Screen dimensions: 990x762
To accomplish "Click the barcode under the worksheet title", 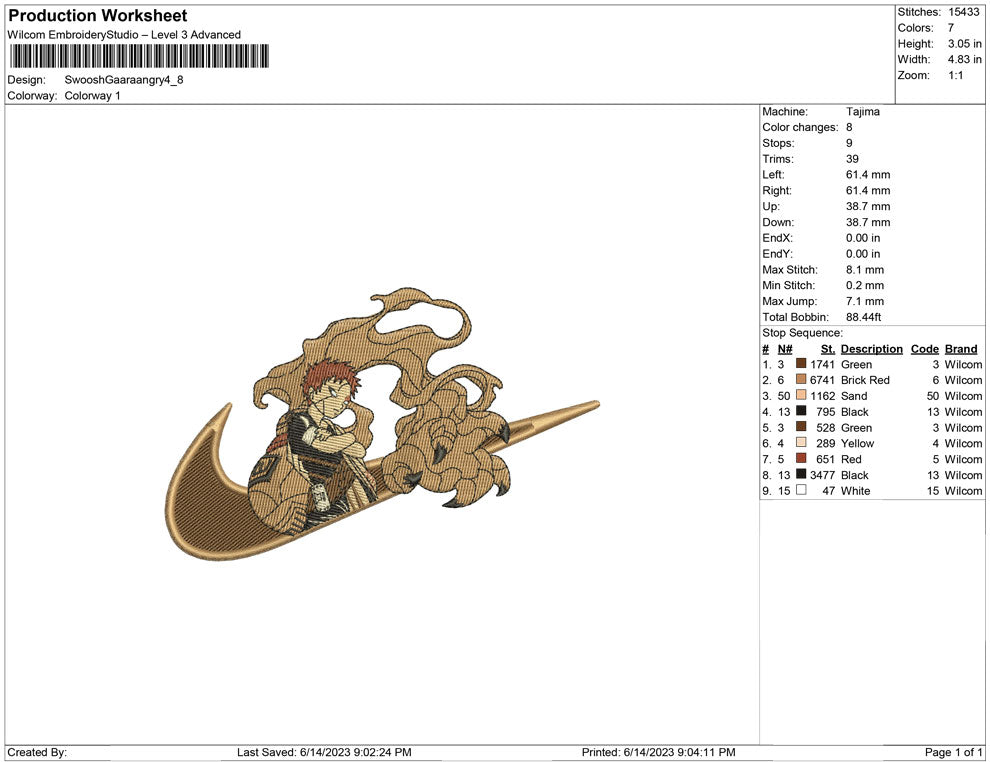I will pos(138,56).
